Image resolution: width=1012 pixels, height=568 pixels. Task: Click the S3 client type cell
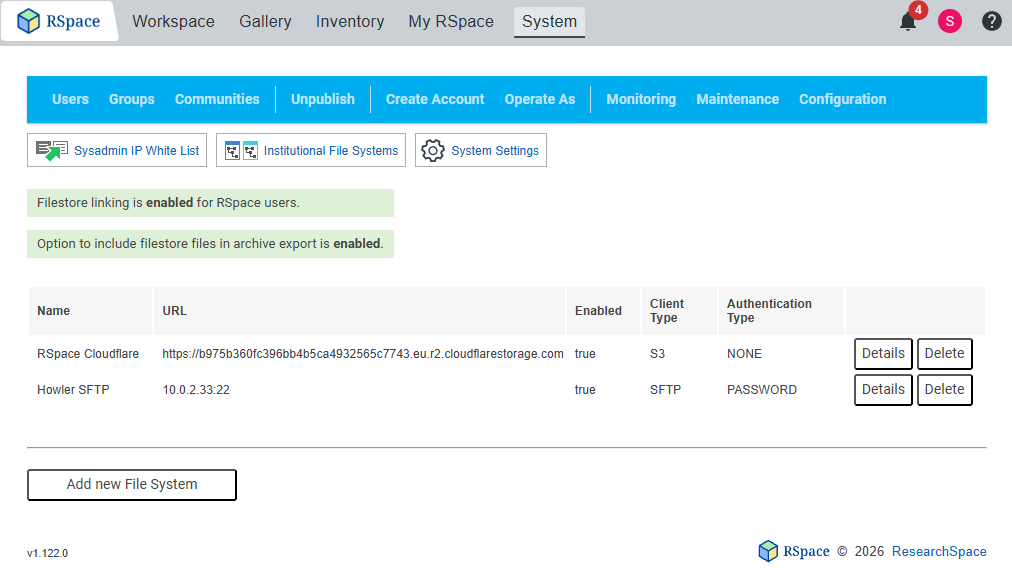657,354
